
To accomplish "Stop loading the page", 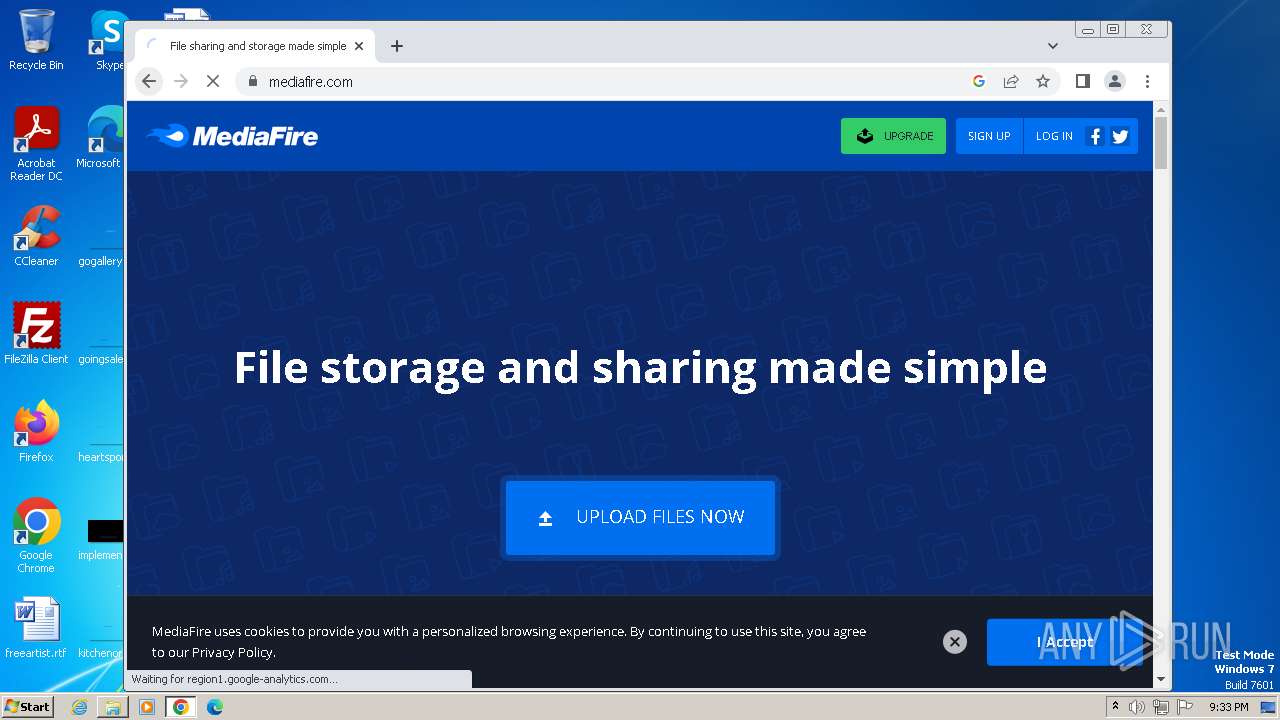I will point(213,82).
